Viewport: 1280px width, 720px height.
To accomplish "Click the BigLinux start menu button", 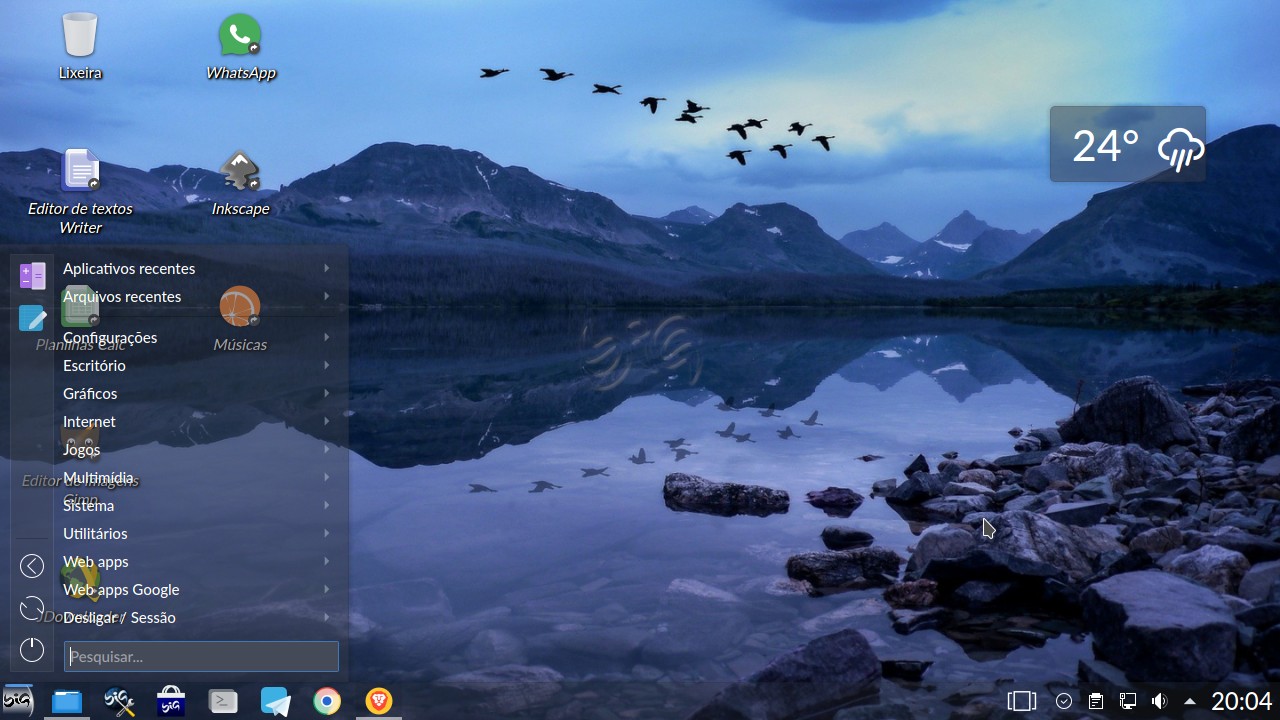I will 17,701.
